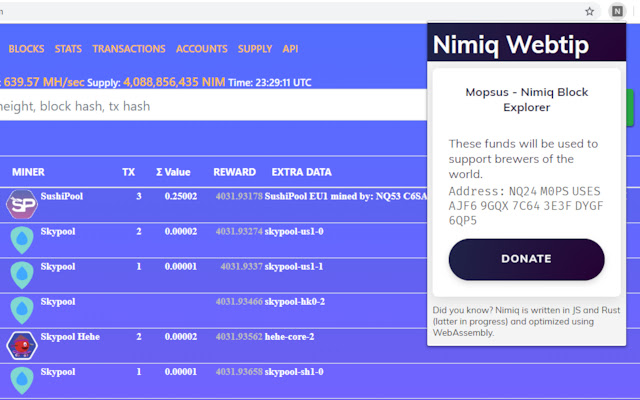The height and width of the screenshot is (400, 640).
Task: Click the skypool-us1-1 extra data text
Action: click(294, 267)
